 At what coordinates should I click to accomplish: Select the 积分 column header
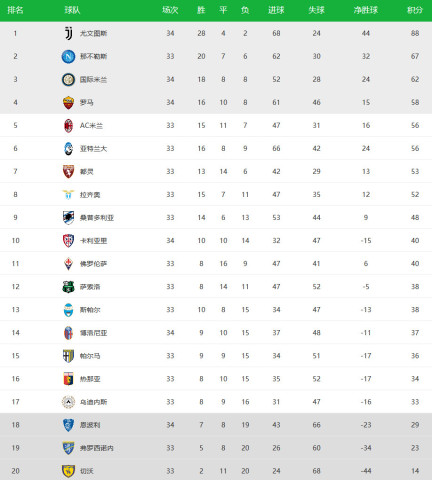[x=415, y=10]
